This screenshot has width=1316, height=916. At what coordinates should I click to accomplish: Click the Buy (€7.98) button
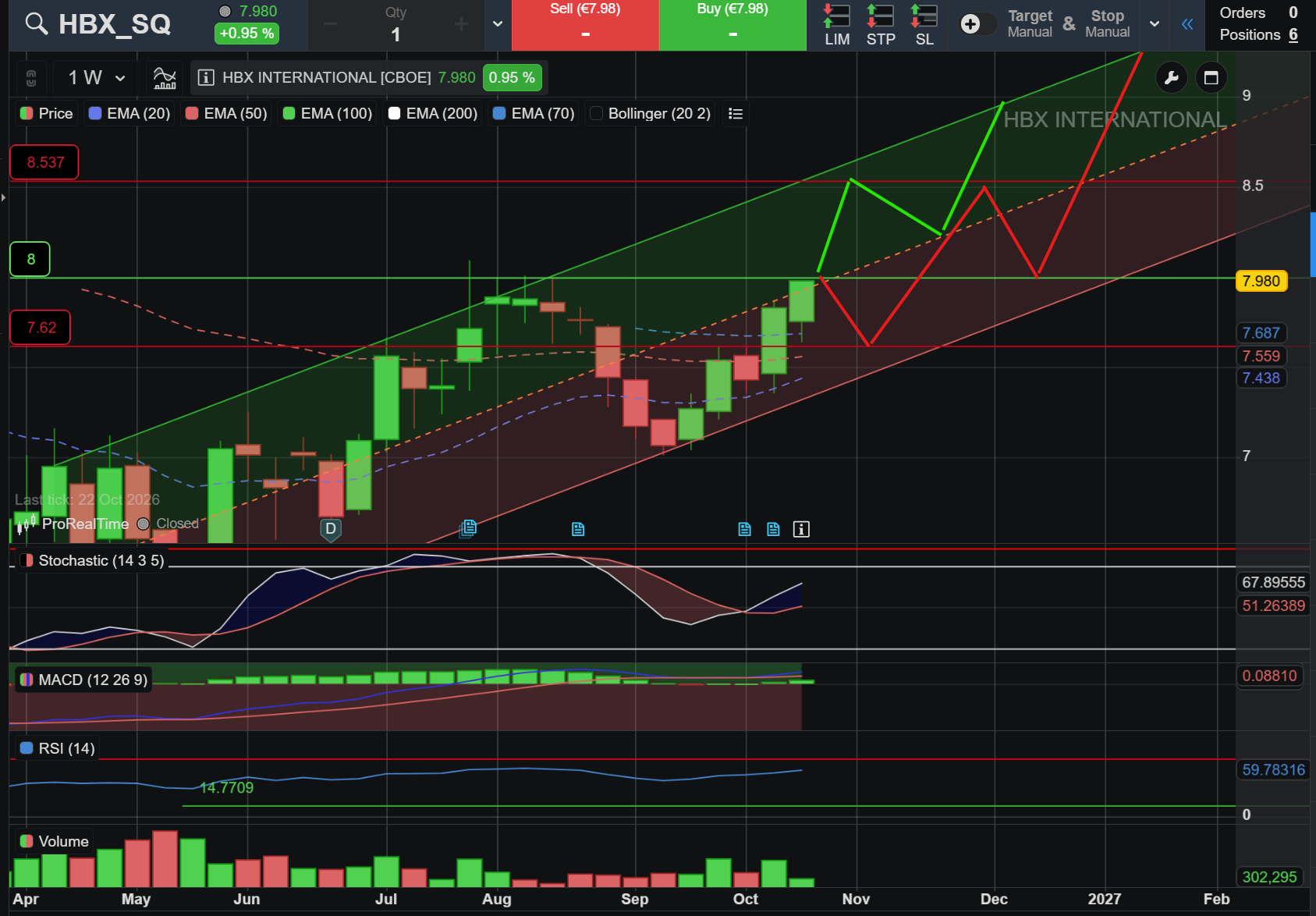(732, 25)
